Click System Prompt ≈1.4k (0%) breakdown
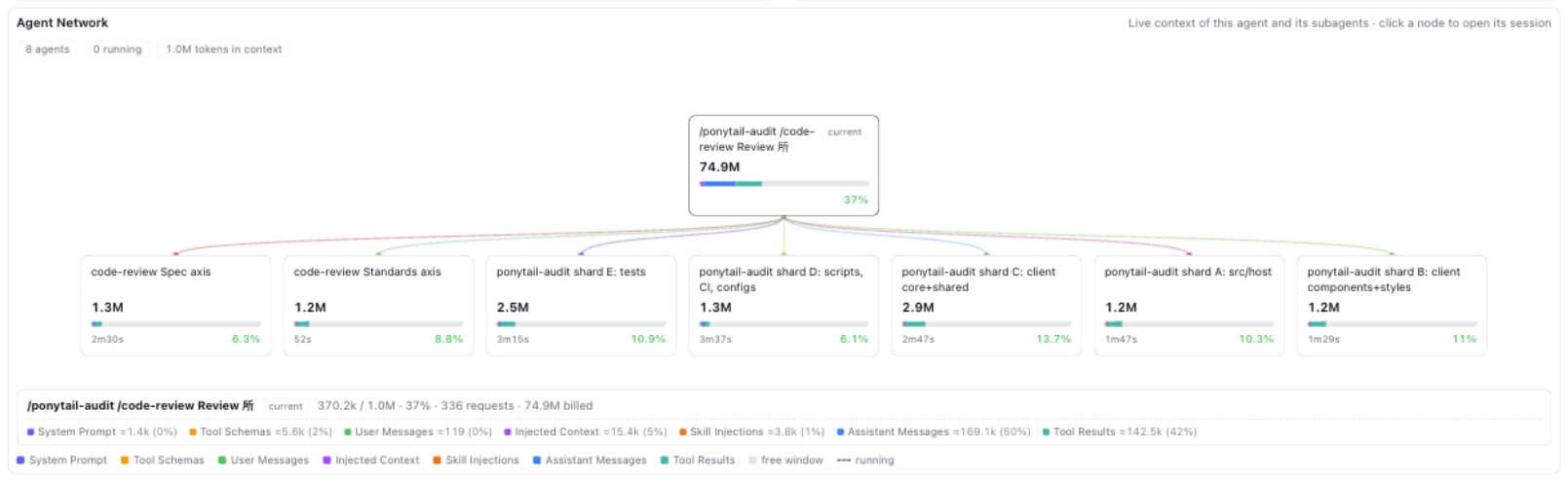Screen dimensions: 1568x482 [102, 432]
